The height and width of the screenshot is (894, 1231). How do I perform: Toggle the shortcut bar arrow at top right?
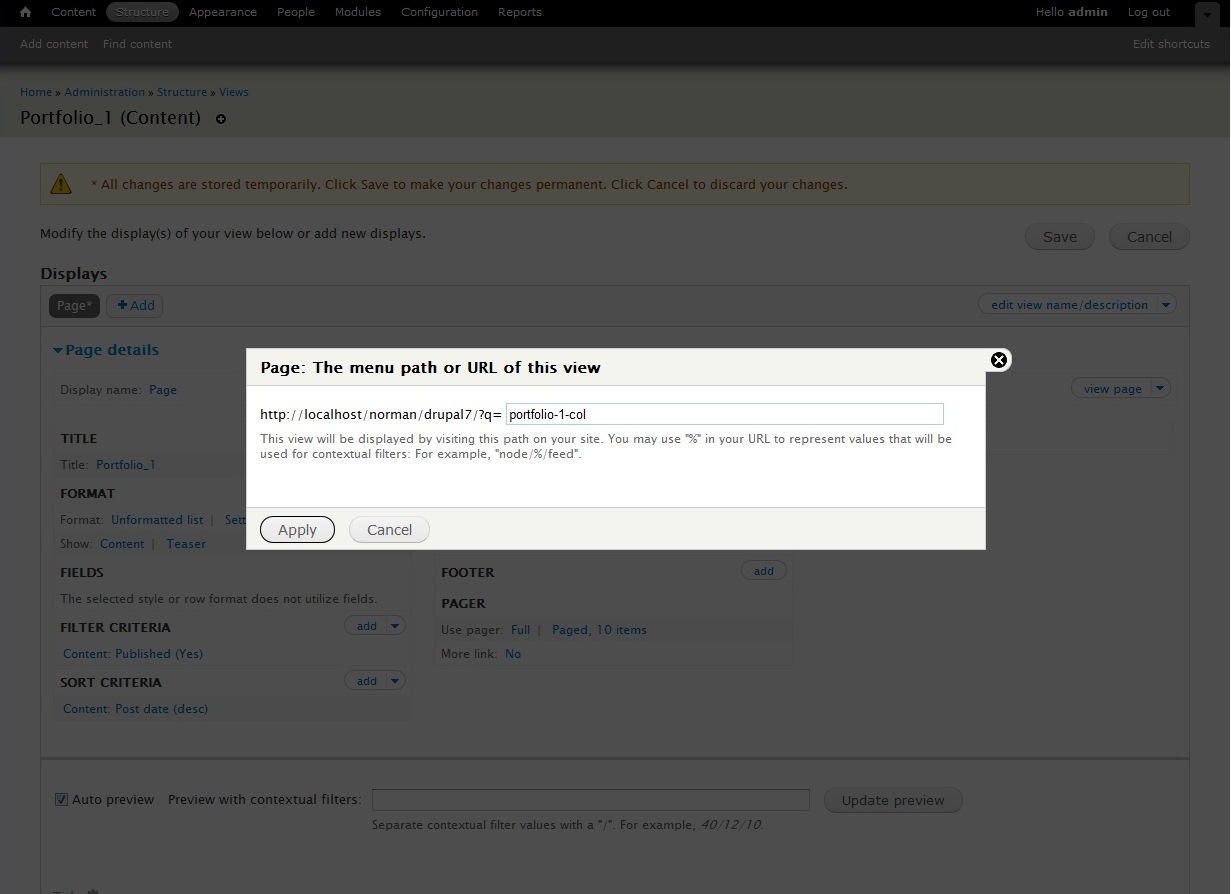click(1206, 14)
